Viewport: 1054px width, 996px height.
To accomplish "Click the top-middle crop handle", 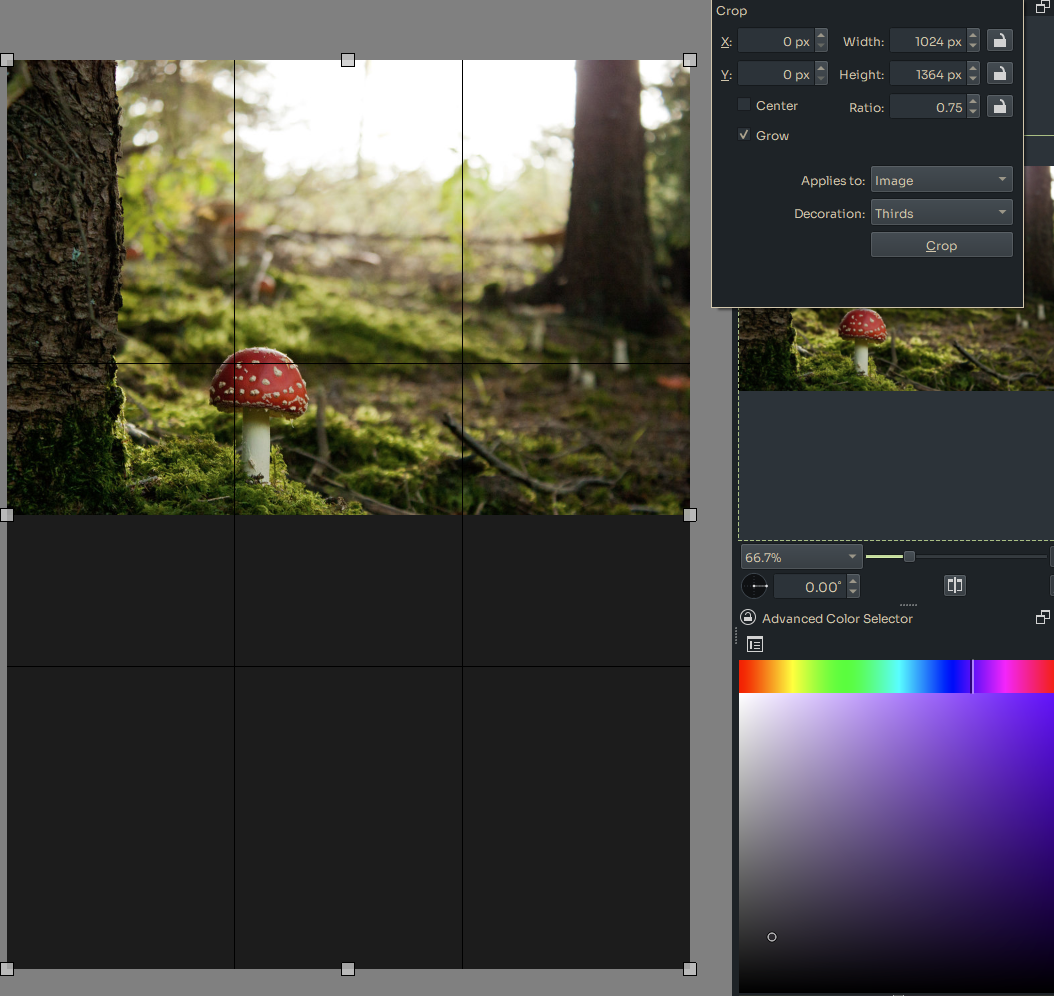I will 348,60.
